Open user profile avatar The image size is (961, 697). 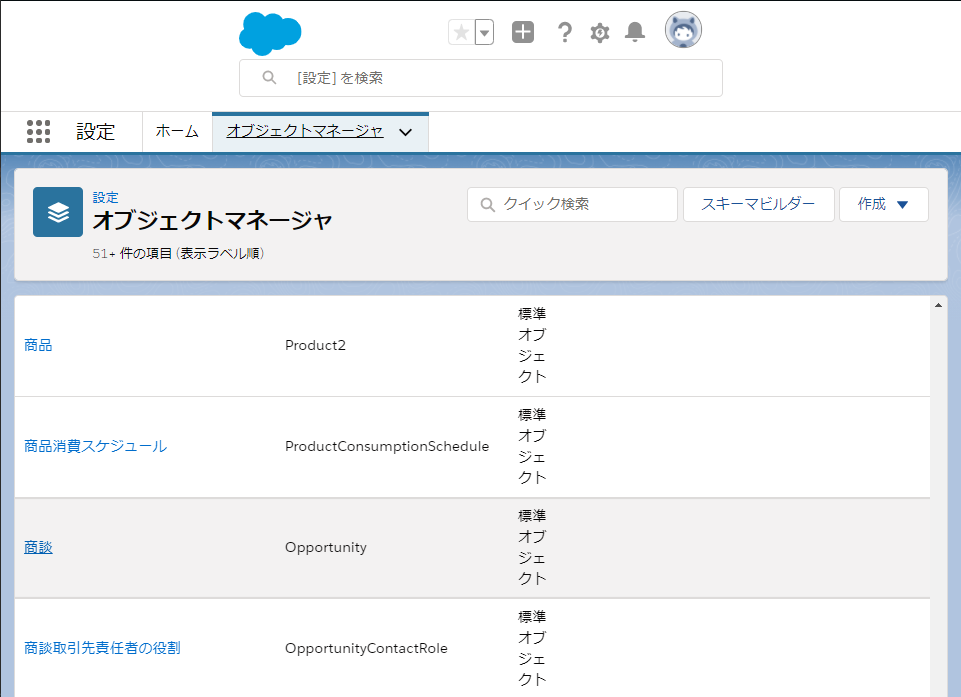tap(683, 29)
